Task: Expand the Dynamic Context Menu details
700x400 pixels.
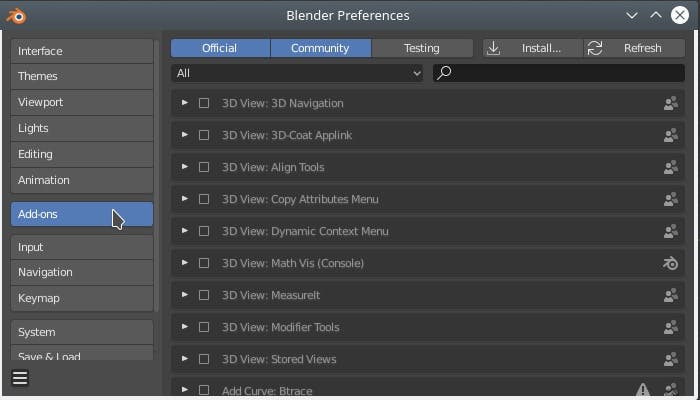Action: pyautogui.click(x=184, y=231)
